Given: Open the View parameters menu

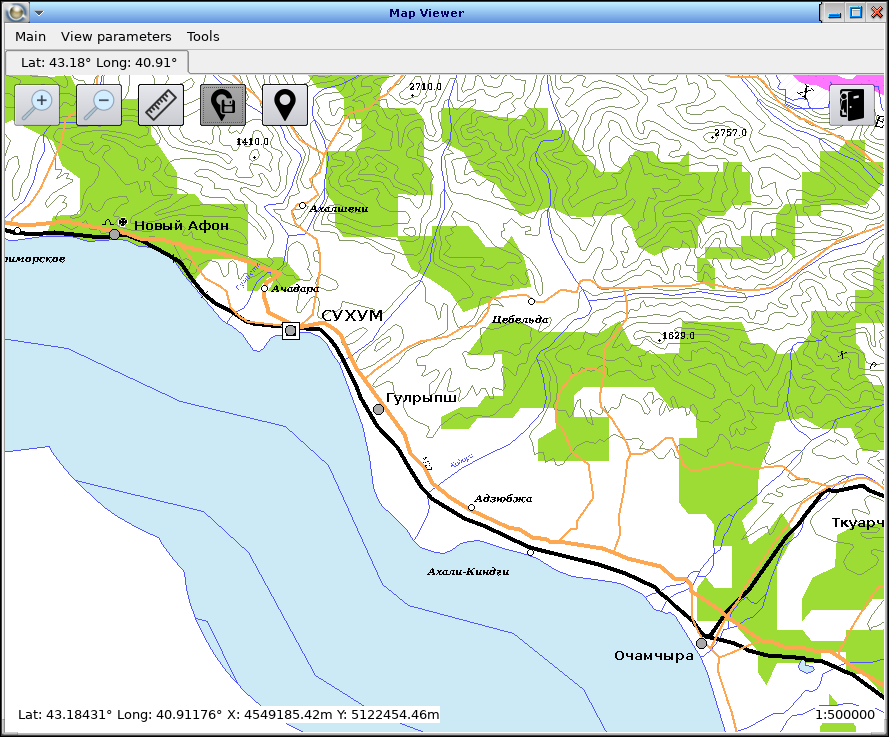Looking at the screenshot, I should click(x=116, y=36).
